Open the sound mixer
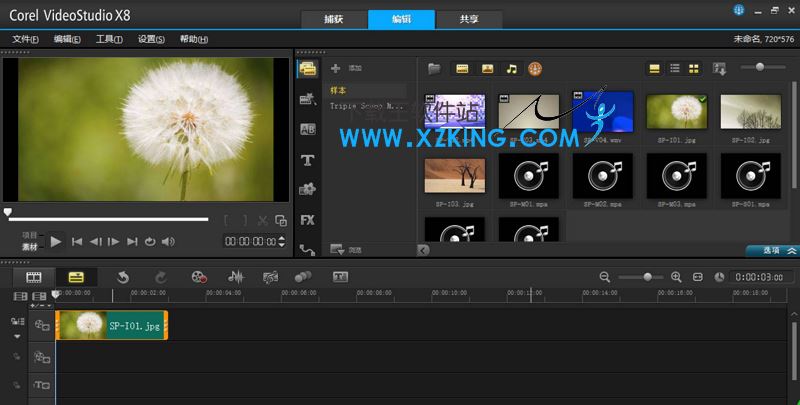This screenshot has width=800, height=405. [236, 277]
